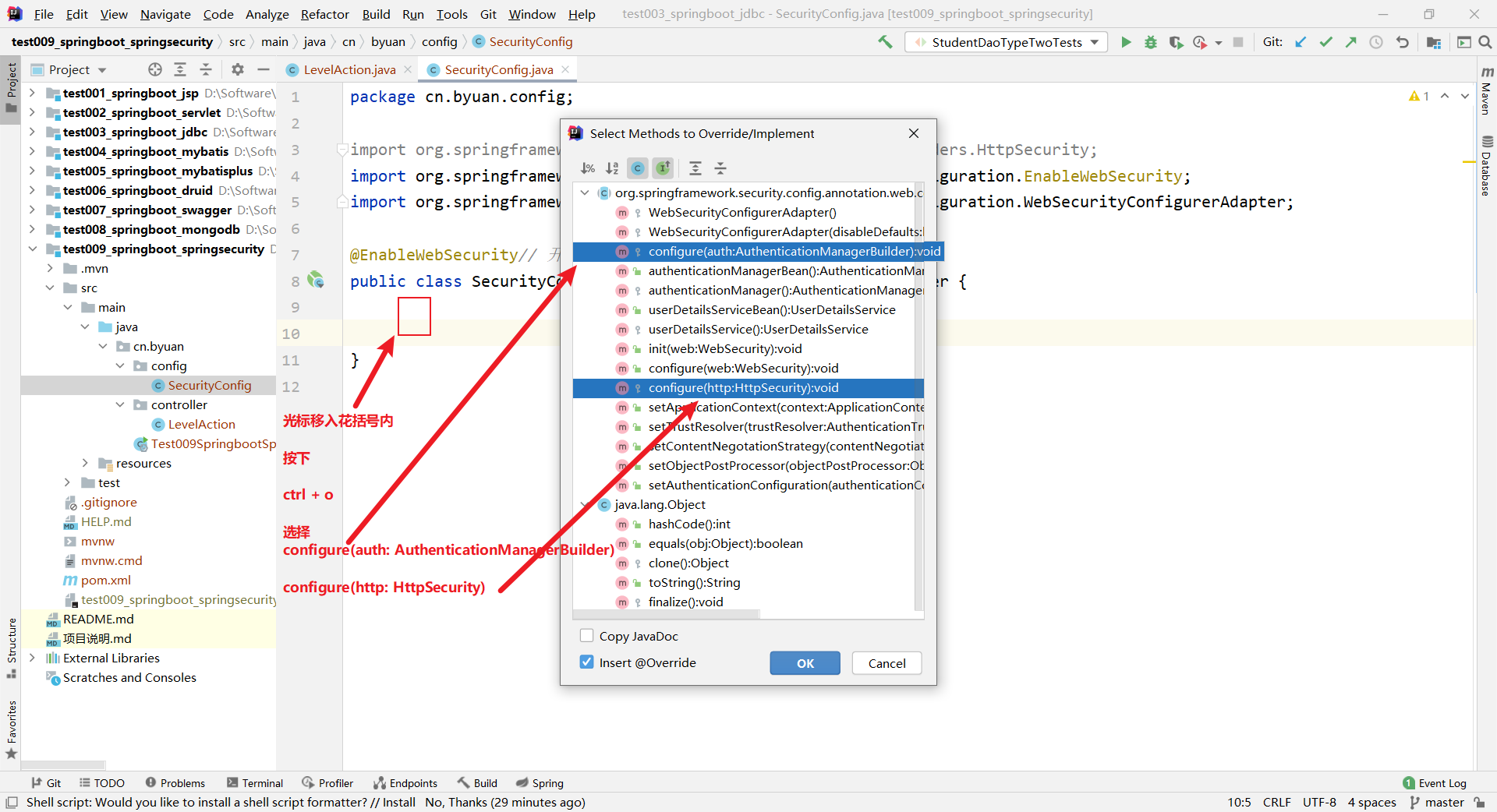1497x812 pixels.
Task: Toggle Show Classes button in dialog toolbar
Action: pos(638,168)
